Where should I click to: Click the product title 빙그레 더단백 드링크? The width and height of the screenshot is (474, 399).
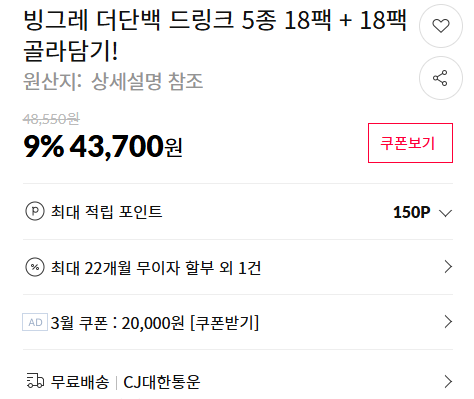point(215,35)
